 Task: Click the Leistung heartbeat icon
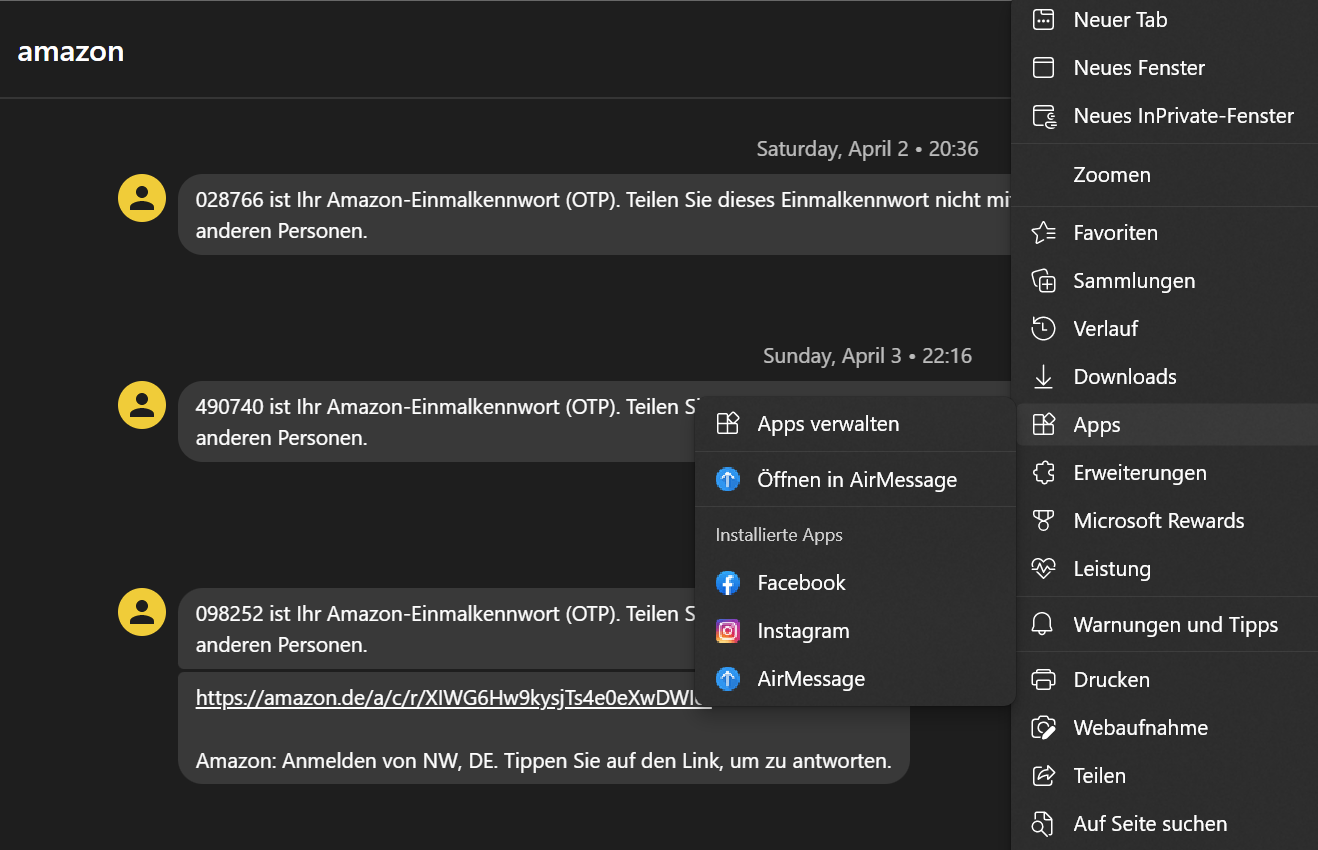(x=1043, y=569)
